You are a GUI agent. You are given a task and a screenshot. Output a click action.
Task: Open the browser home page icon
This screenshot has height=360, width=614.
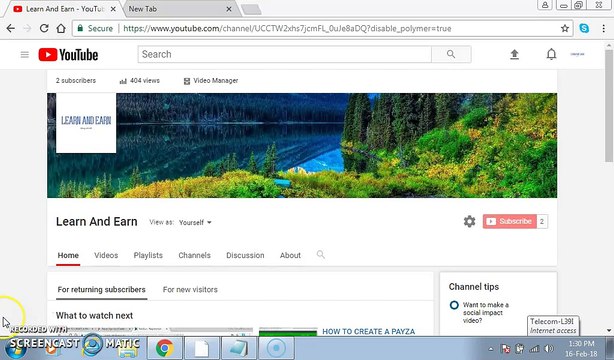61,28
